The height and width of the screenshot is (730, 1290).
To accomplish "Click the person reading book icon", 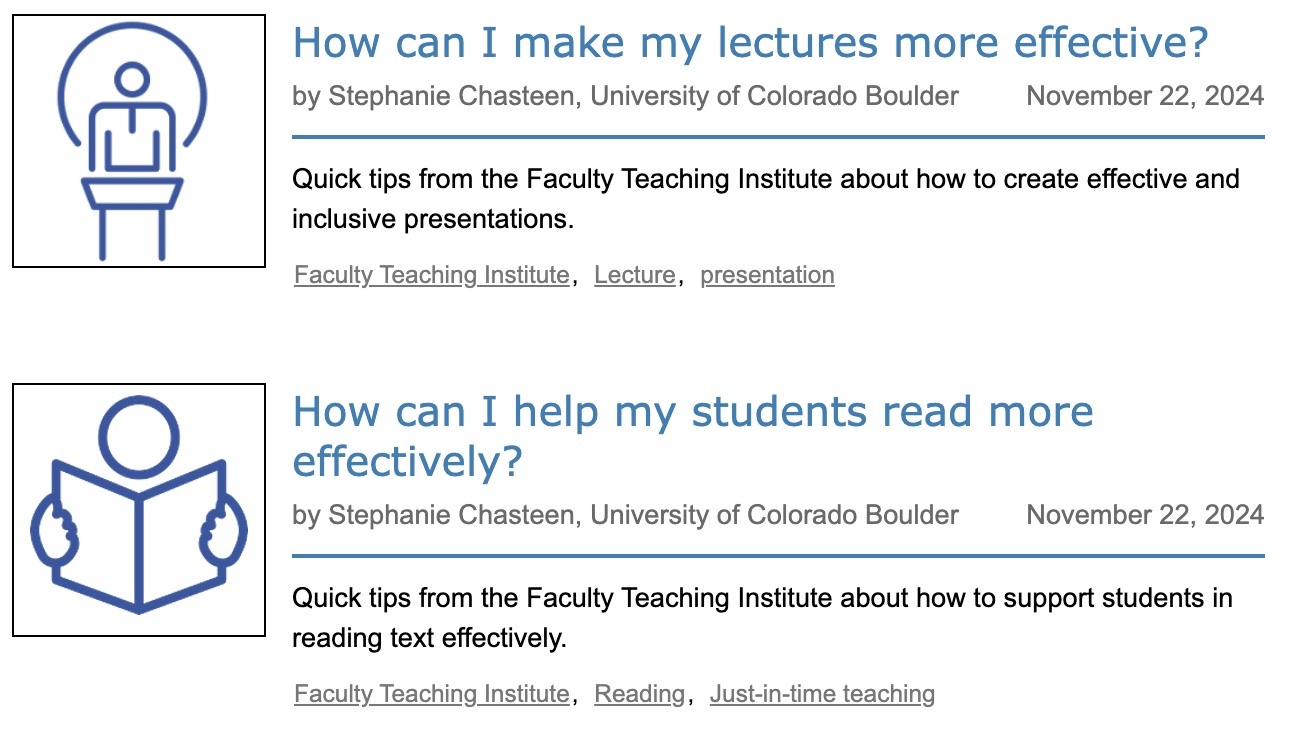I will coord(138,510).
